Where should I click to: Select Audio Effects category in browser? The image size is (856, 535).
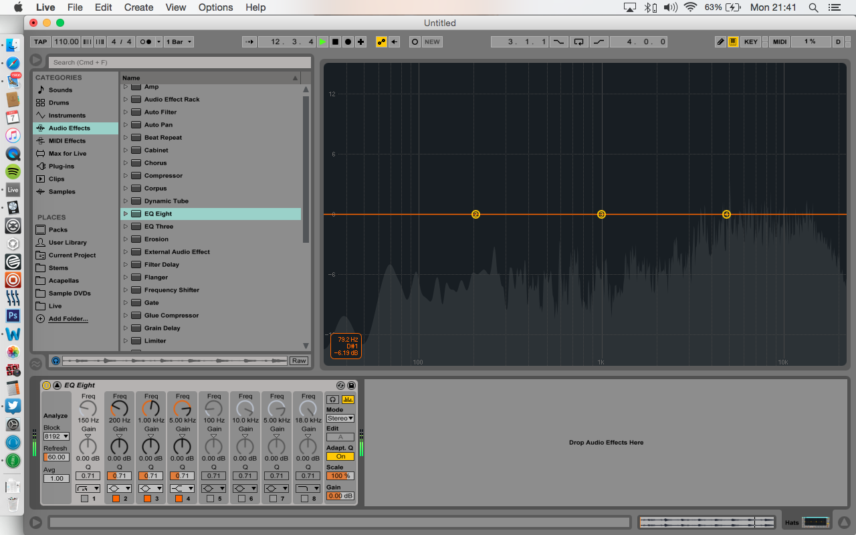pos(75,128)
